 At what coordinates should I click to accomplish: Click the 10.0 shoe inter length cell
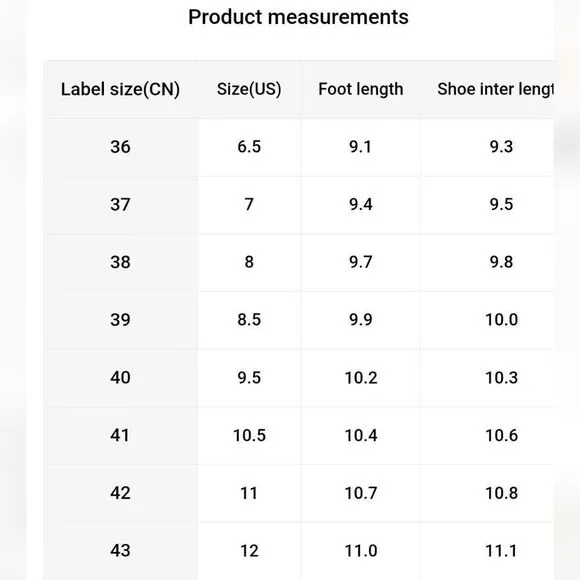click(502, 320)
